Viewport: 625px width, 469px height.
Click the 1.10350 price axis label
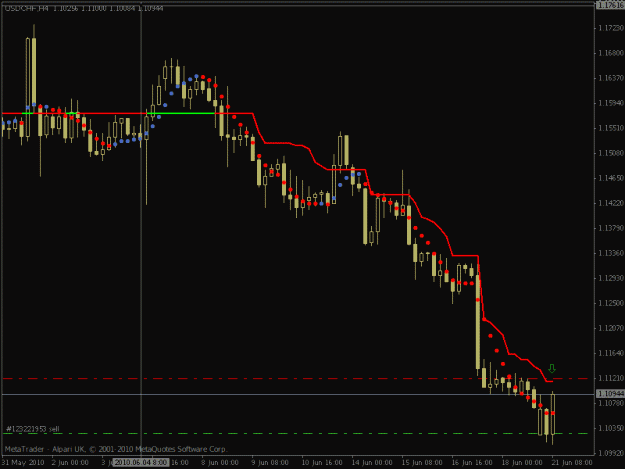point(611,428)
